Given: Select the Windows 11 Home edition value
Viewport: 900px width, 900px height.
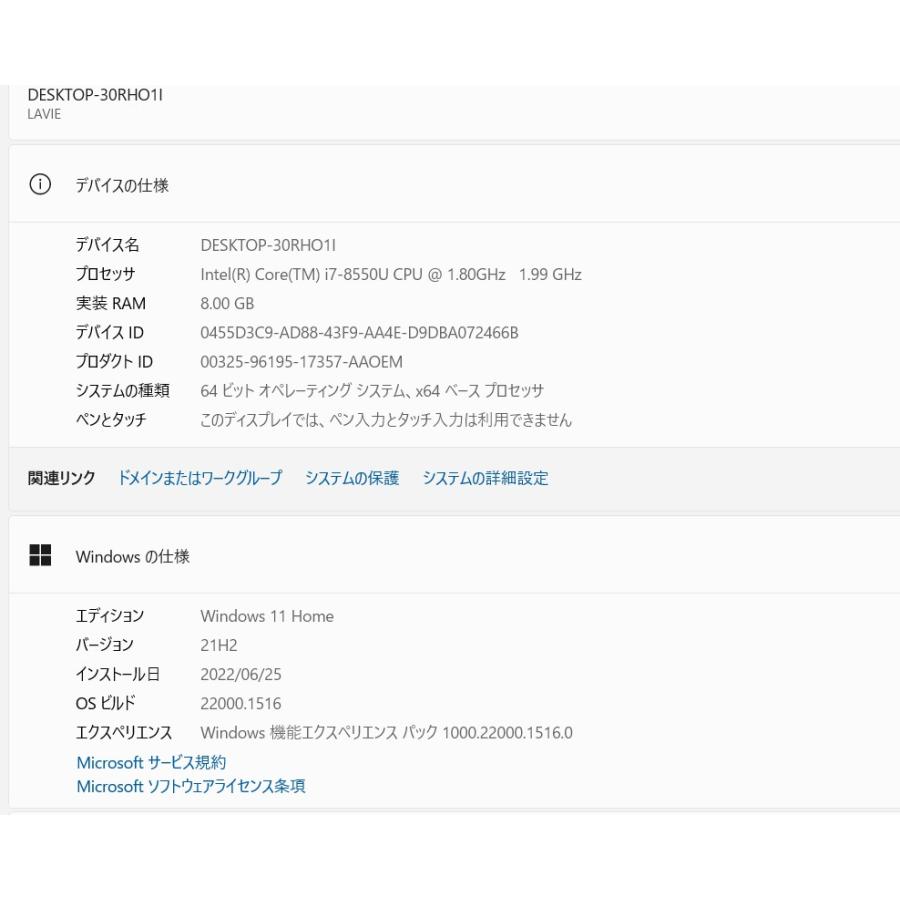Looking at the screenshot, I should pos(267,616).
